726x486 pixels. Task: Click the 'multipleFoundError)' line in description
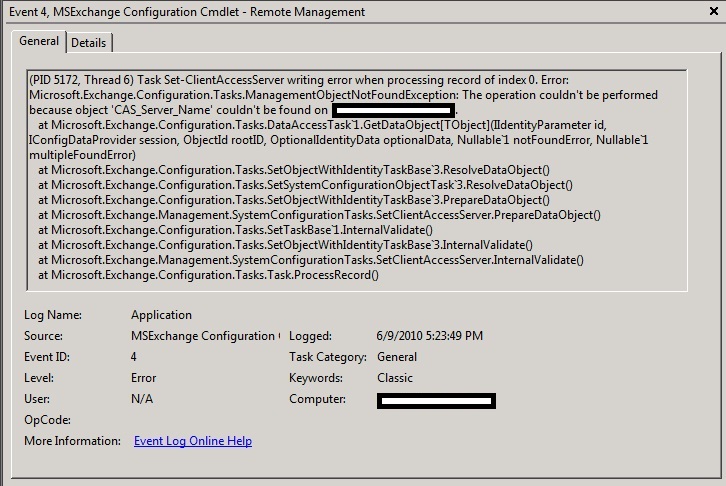click(x=82, y=155)
